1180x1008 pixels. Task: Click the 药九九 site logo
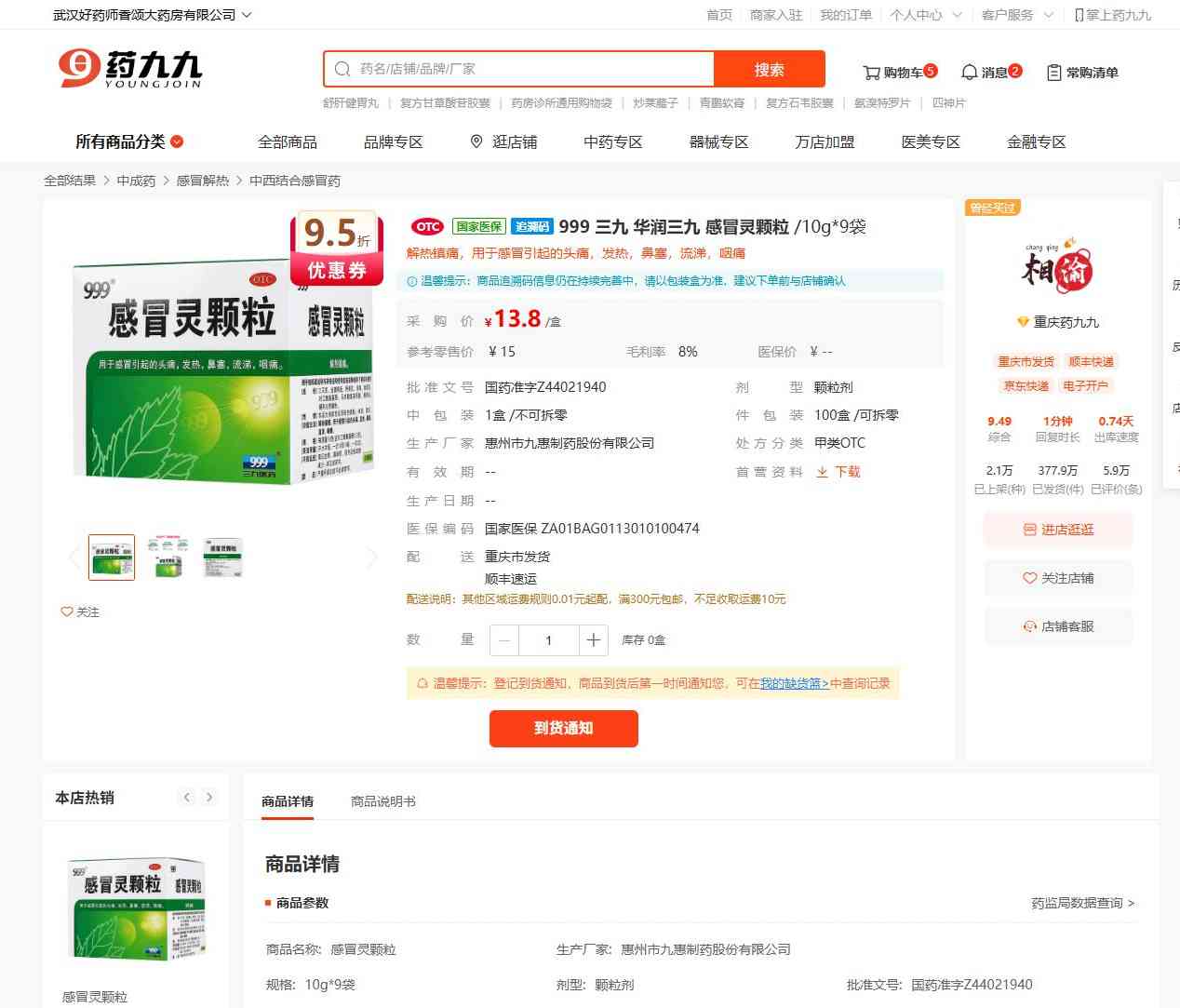point(130,69)
